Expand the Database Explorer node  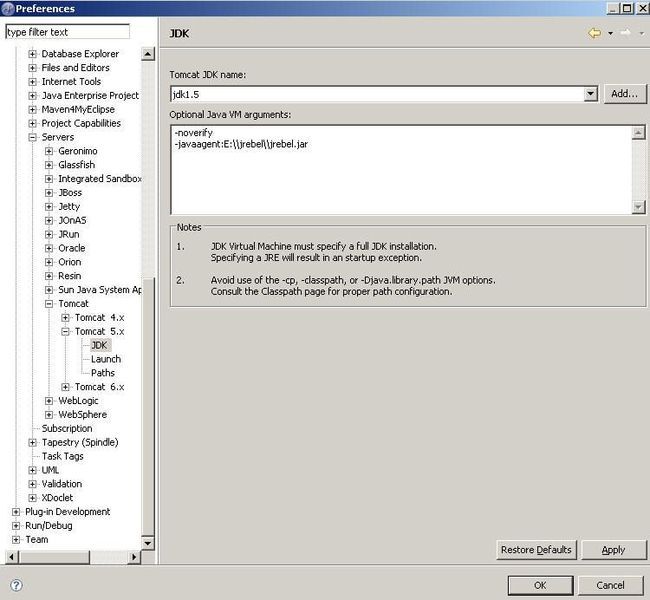click(x=32, y=54)
